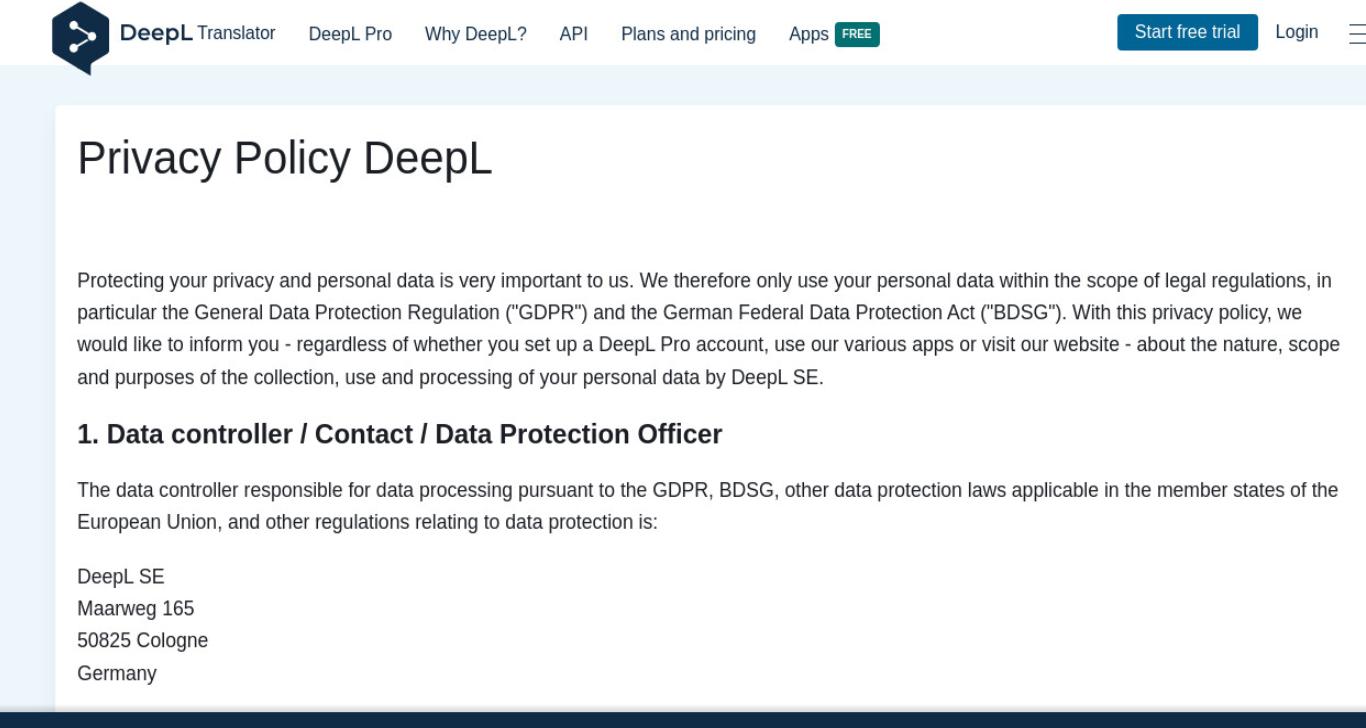
Task: Click the paragraph starting The data controller responsible
Action: click(x=707, y=506)
